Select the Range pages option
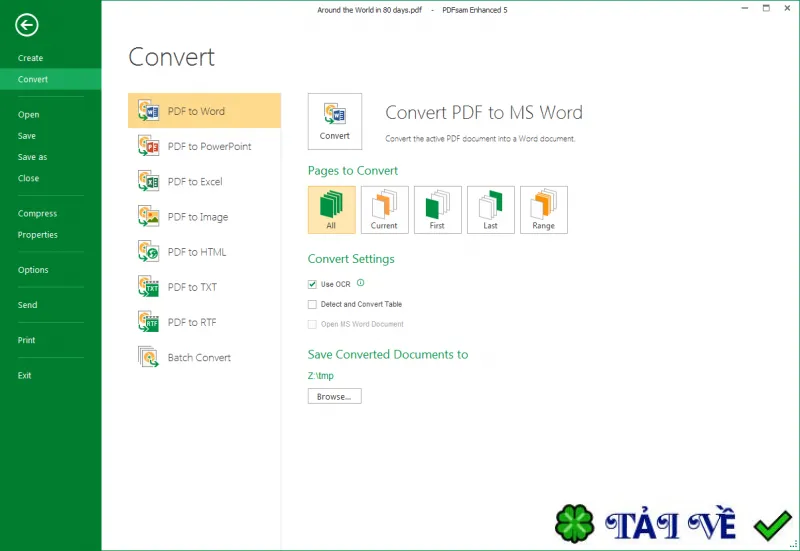This screenshot has width=800, height=551. (543, 210)
